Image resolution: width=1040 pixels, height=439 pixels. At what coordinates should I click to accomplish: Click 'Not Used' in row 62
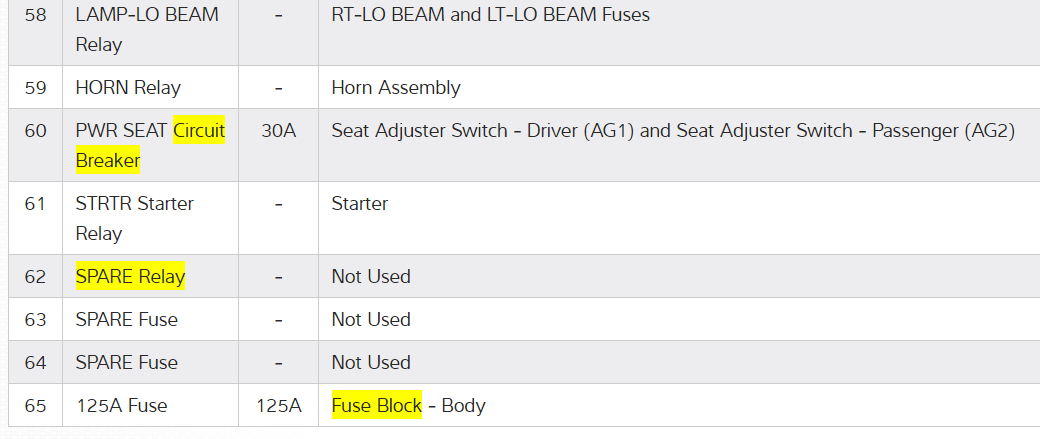pyautogui.click(x=371, y=276)
